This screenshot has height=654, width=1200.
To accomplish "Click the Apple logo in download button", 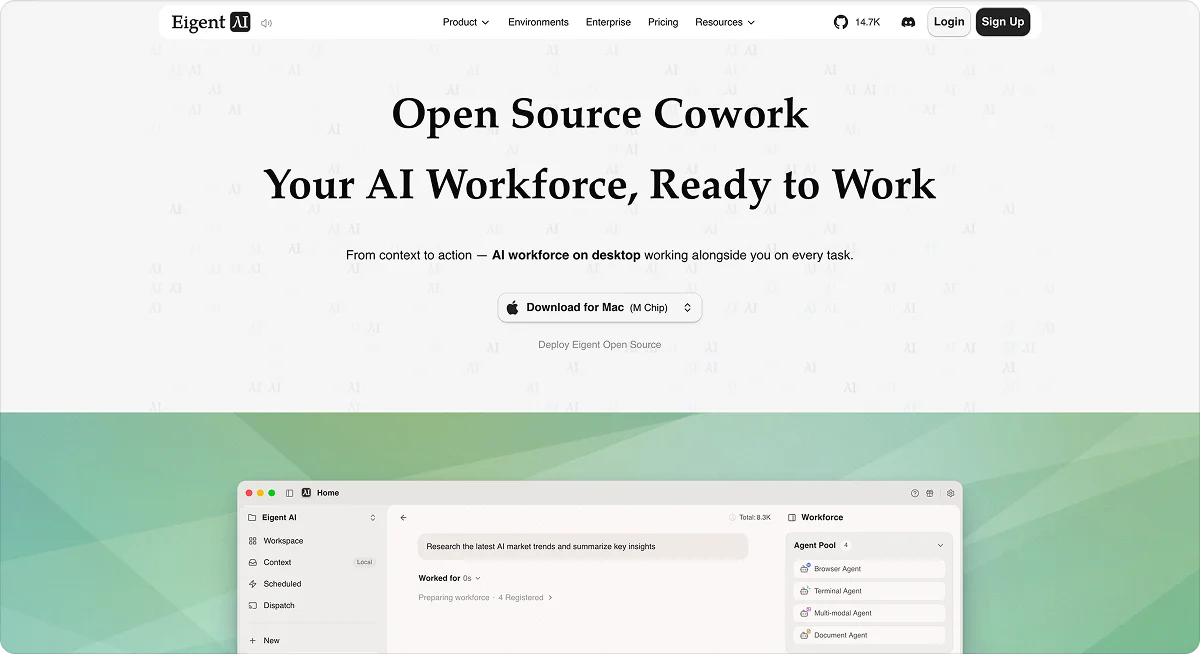I will [513, 308].
